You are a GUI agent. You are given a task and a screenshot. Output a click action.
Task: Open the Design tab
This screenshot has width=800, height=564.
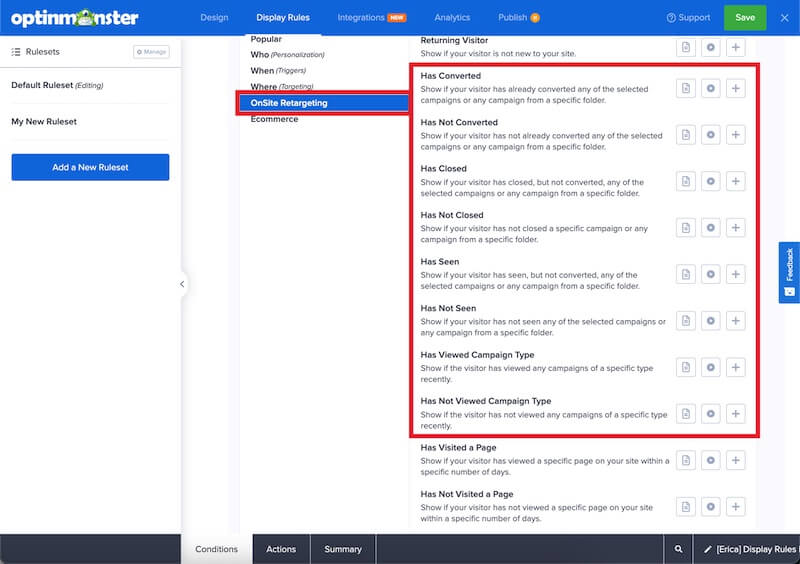pos(214,17)
